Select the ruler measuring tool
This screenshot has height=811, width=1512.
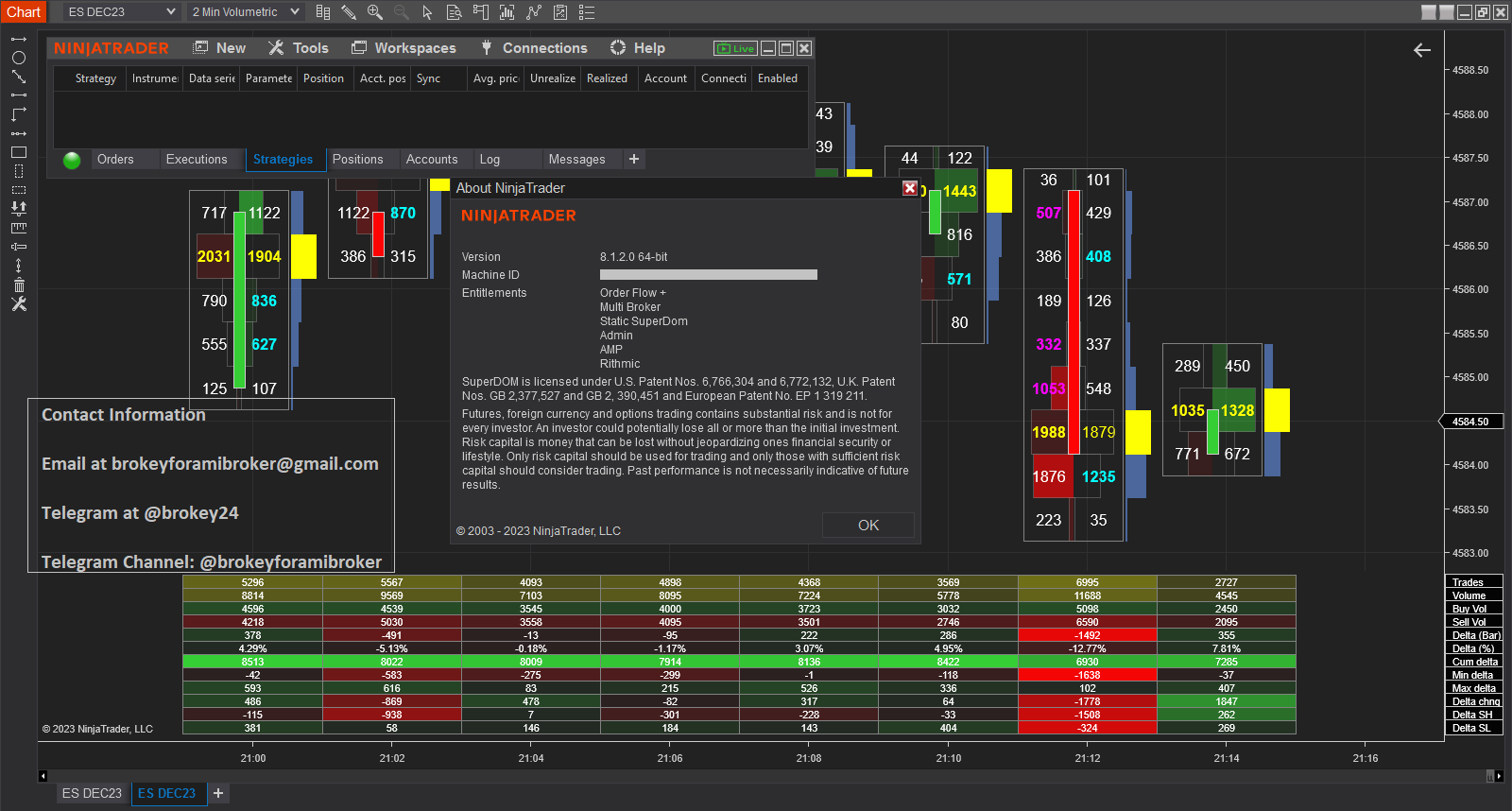(18, 228)
